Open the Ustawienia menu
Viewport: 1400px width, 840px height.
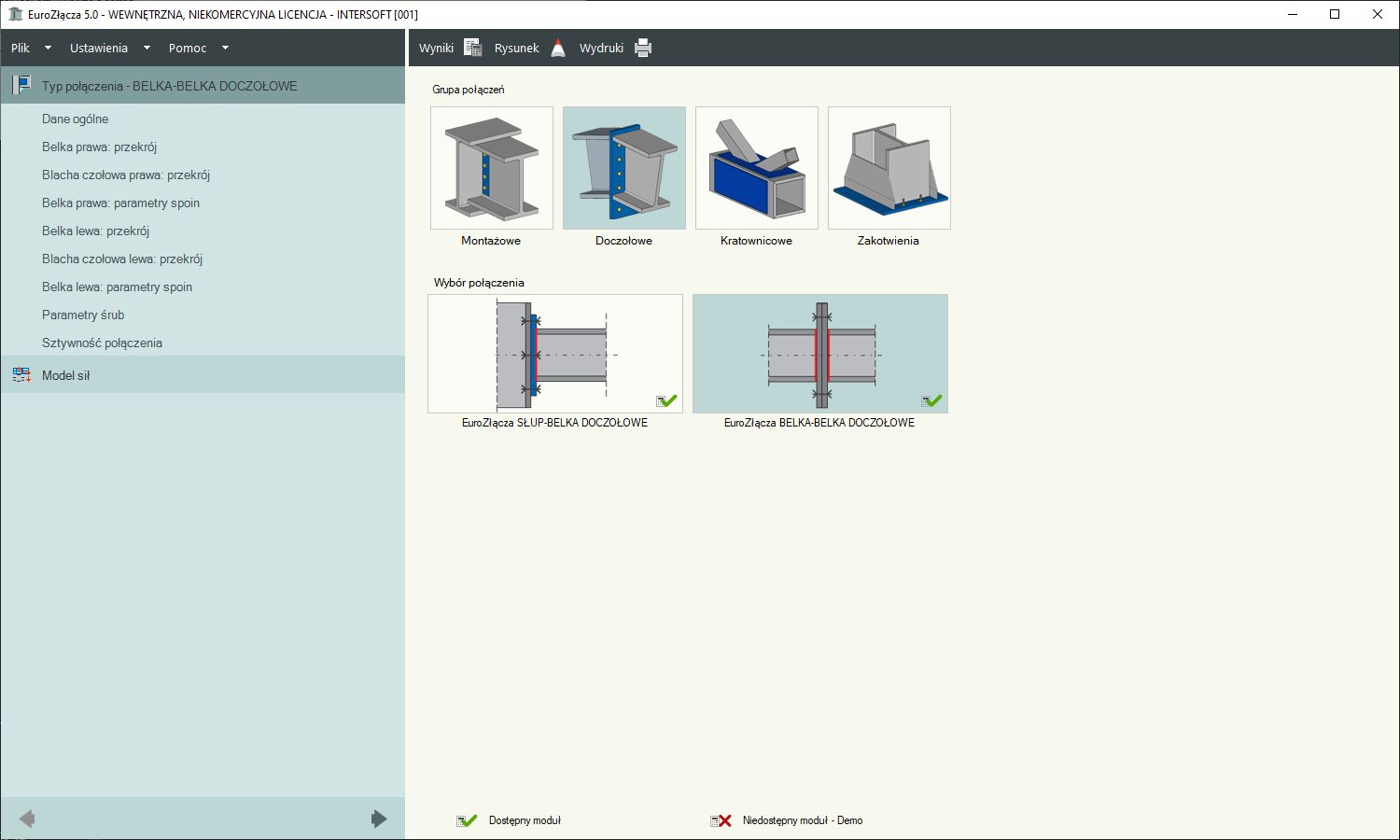(99, 48)
